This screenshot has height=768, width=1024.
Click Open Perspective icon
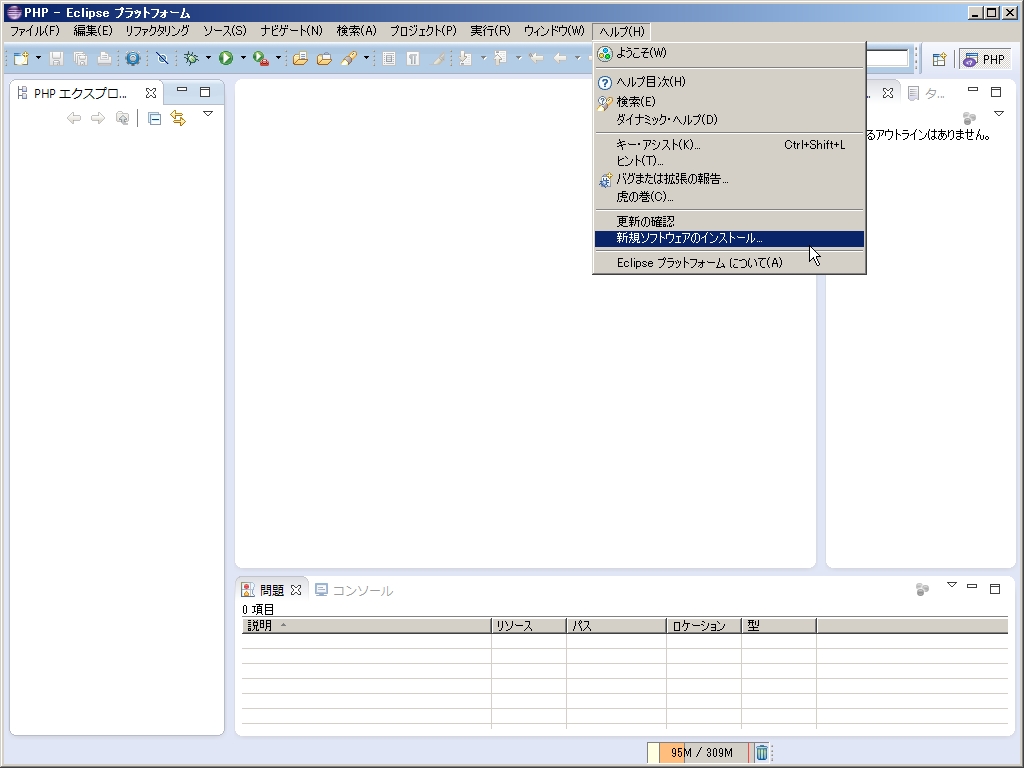(x=939, y=59)
